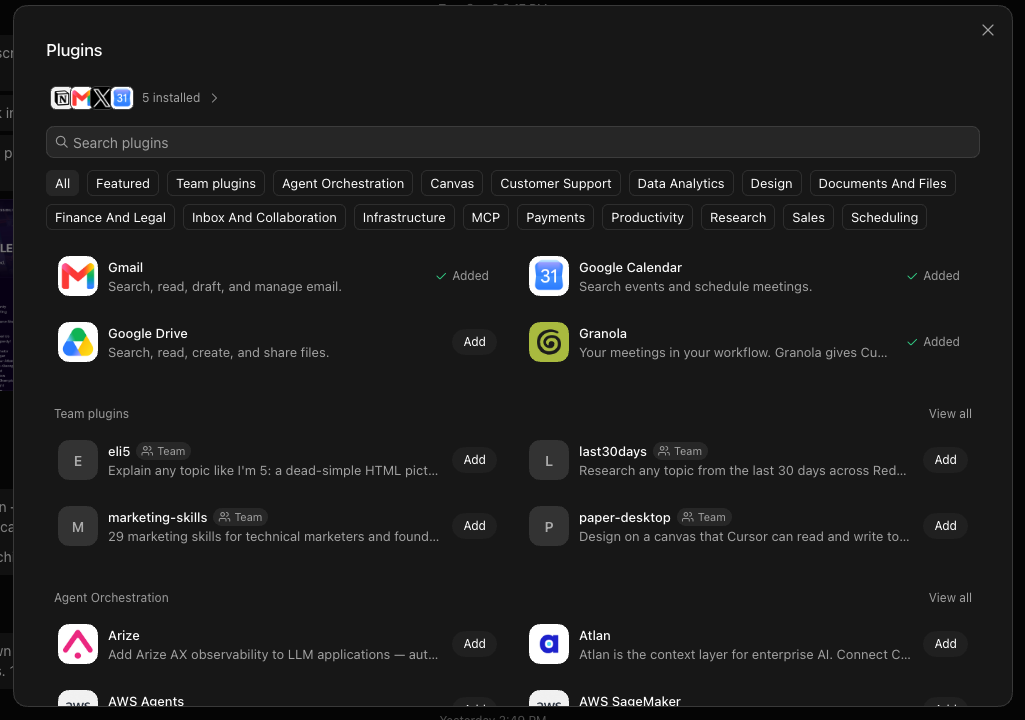
Task: Open the Gmail plugin title
Action: (x=126, y=267)
